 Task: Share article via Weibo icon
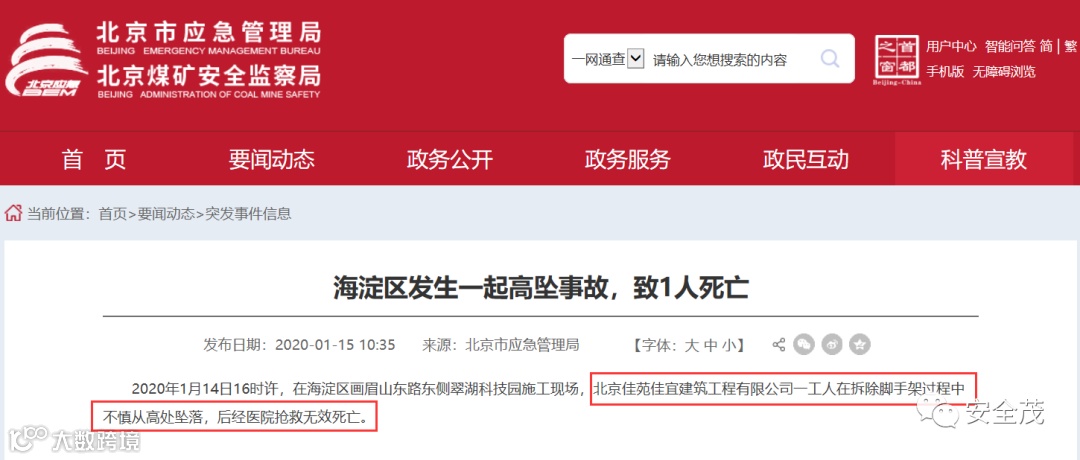(832, 344)
